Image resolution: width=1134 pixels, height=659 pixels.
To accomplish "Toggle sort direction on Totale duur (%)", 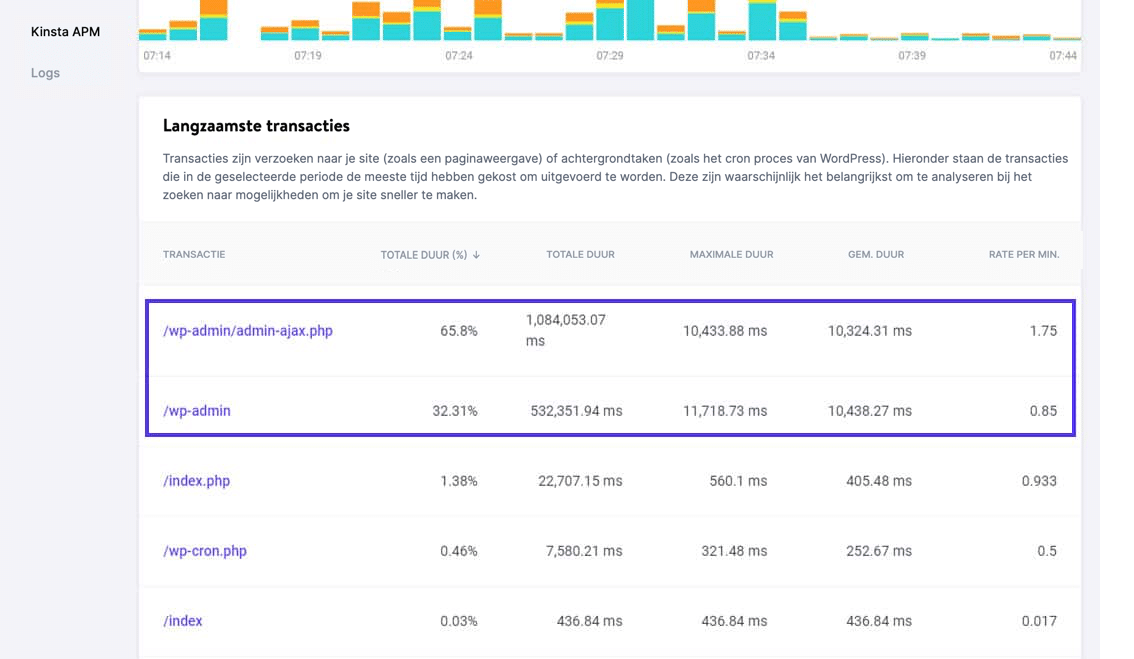I will pyautogui.click(x=427, y=254).
